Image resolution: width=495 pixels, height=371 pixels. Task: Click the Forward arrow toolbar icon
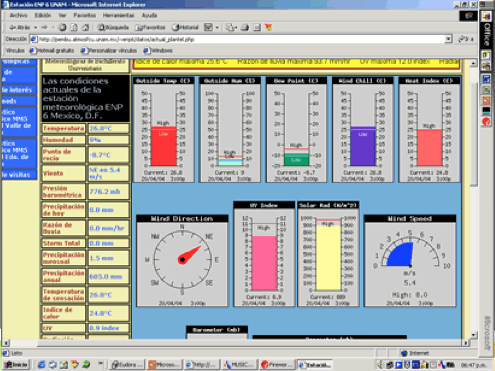point(45,27)
